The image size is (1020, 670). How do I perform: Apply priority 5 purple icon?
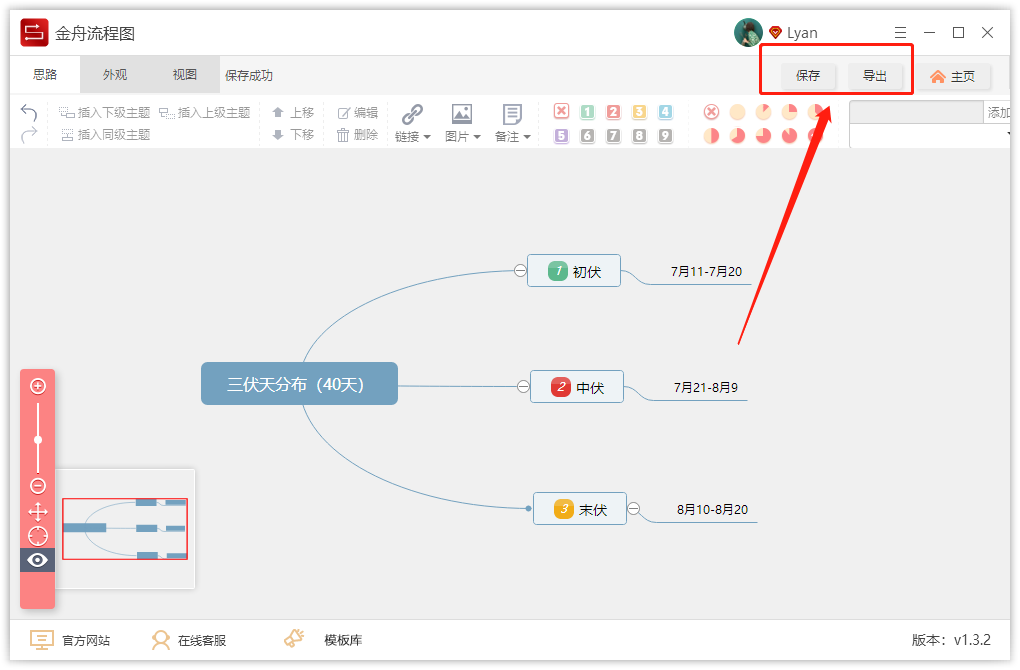[x=561, y=135]
